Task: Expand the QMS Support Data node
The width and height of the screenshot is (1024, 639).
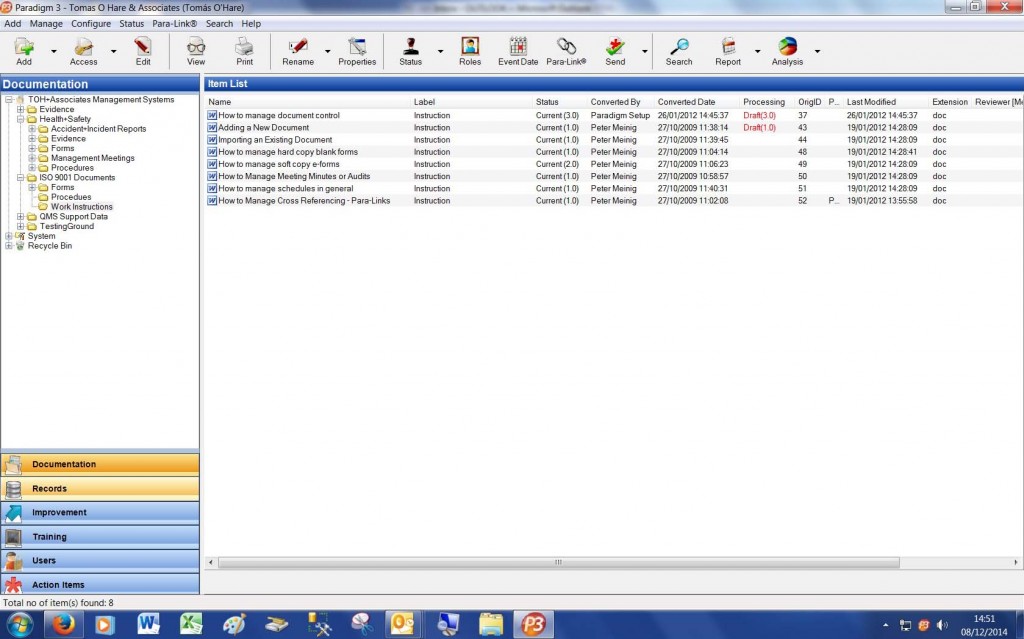Action: coord(20,216)
